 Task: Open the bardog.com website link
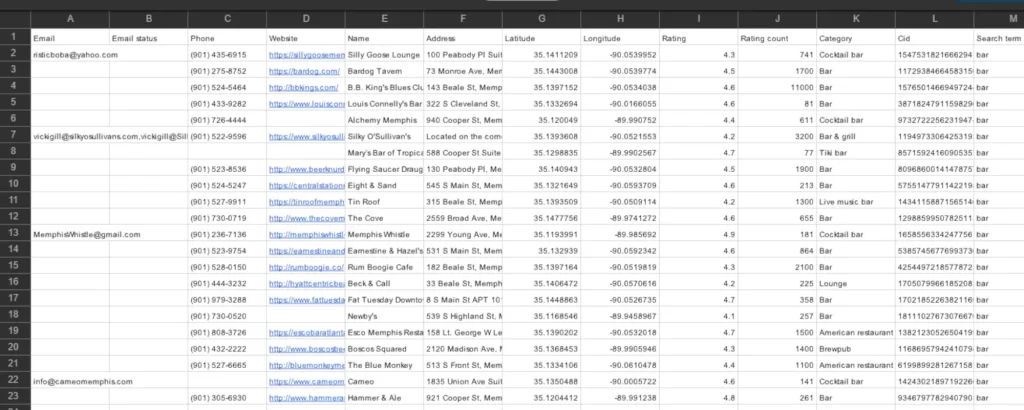coord(304,71)
